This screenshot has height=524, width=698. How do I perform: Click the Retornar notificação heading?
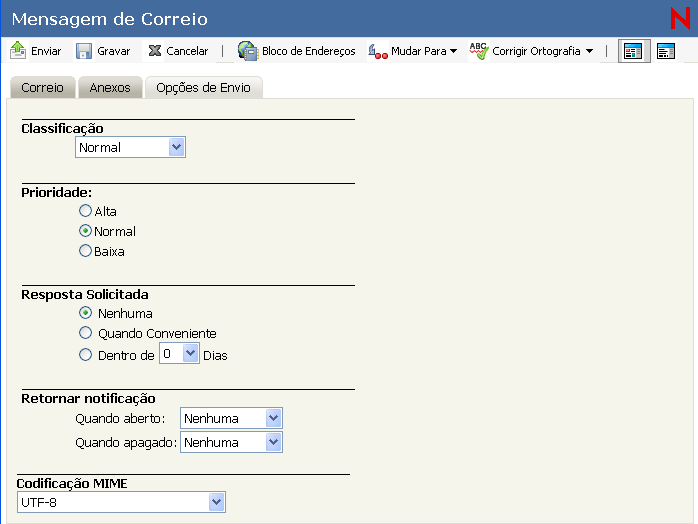[x=88, y=398]
